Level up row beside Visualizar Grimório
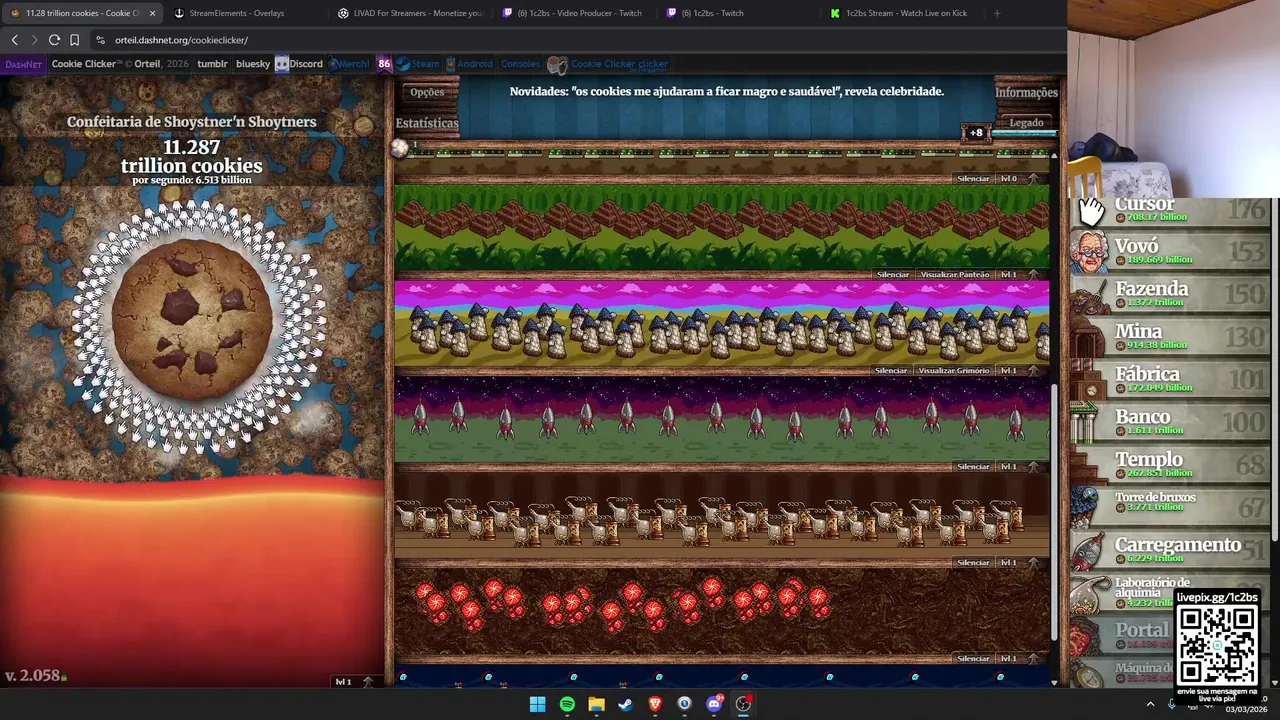Viewport: 1280px width, 720px height. tap(1020, 370)
